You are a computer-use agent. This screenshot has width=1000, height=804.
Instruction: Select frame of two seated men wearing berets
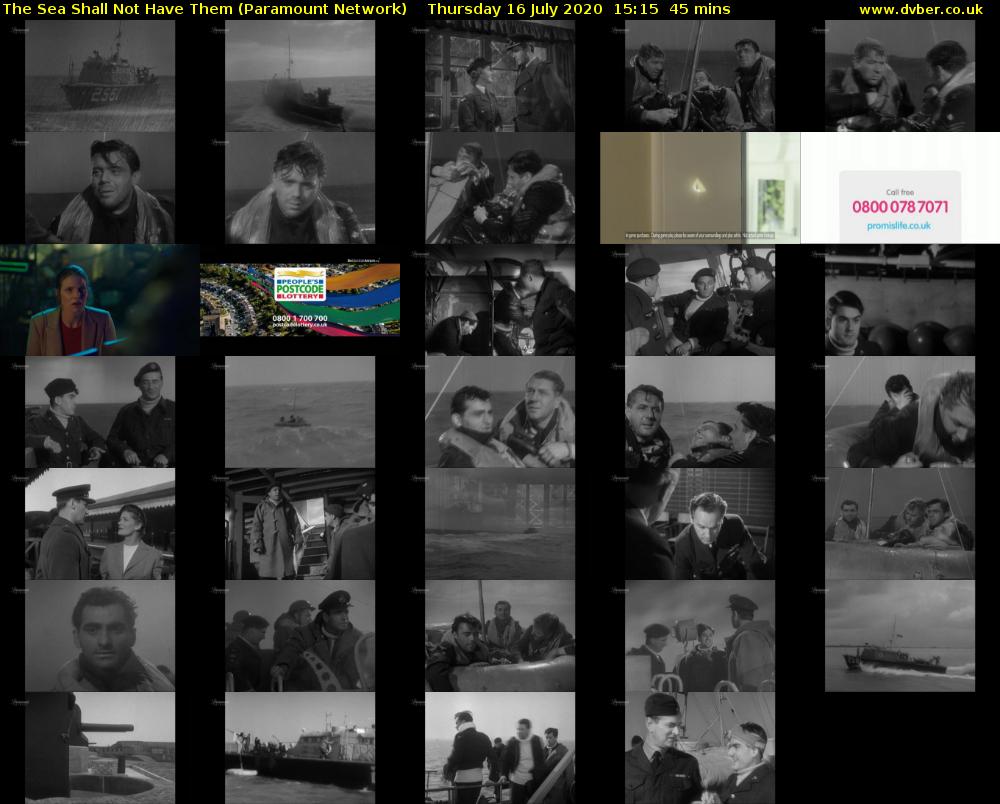point(100,412)
